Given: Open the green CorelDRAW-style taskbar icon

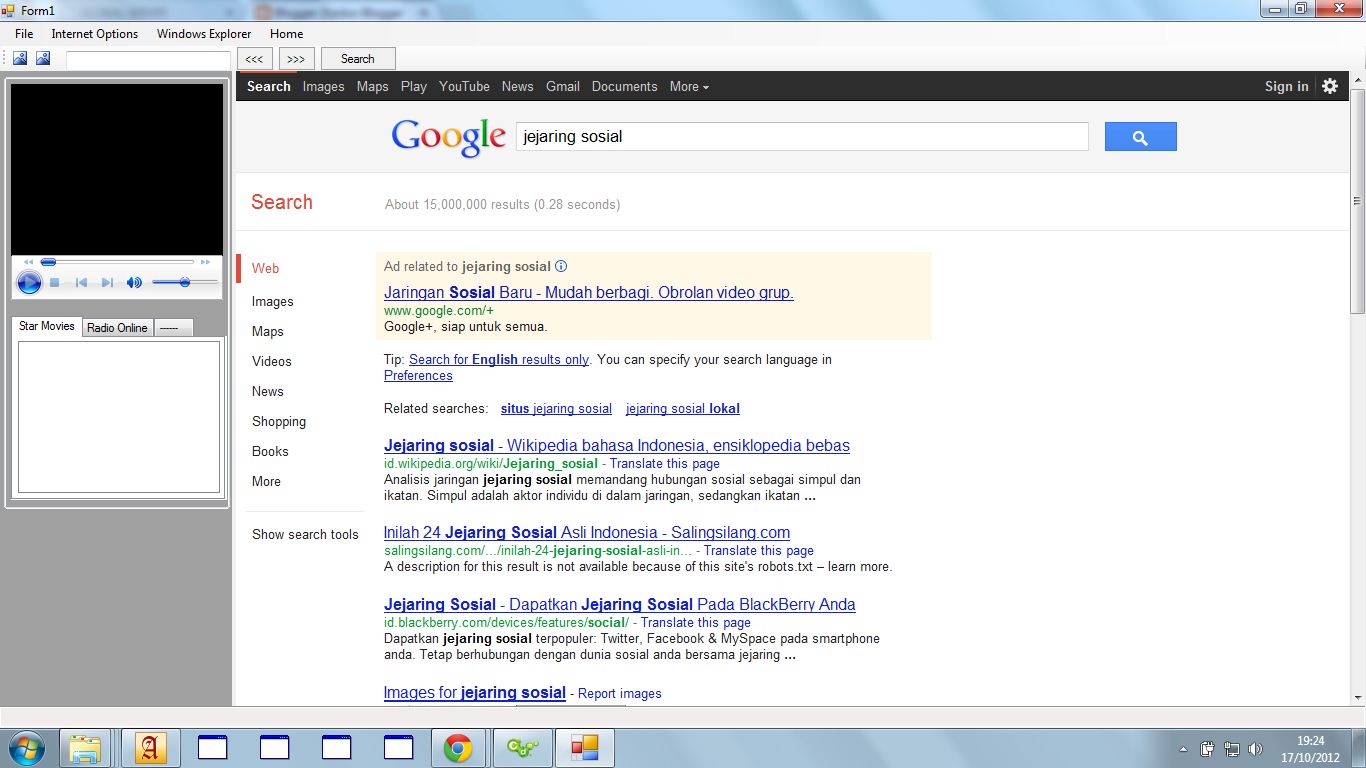Looking at the screenshot, I should pyautogui.click(x=522, y=748).
